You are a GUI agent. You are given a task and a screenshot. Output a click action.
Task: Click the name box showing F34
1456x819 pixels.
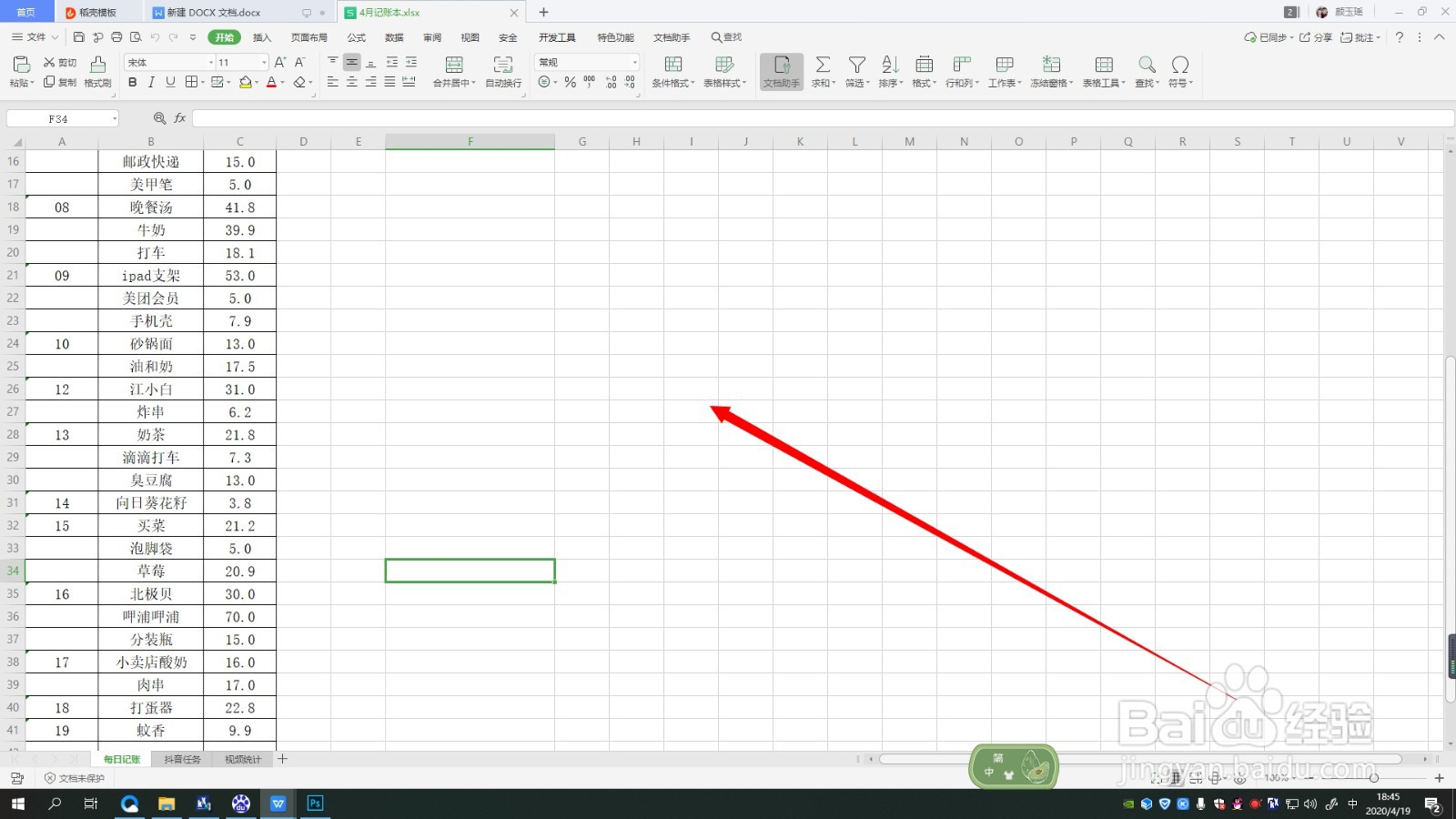pyautogui.click(x=63, y=119)
